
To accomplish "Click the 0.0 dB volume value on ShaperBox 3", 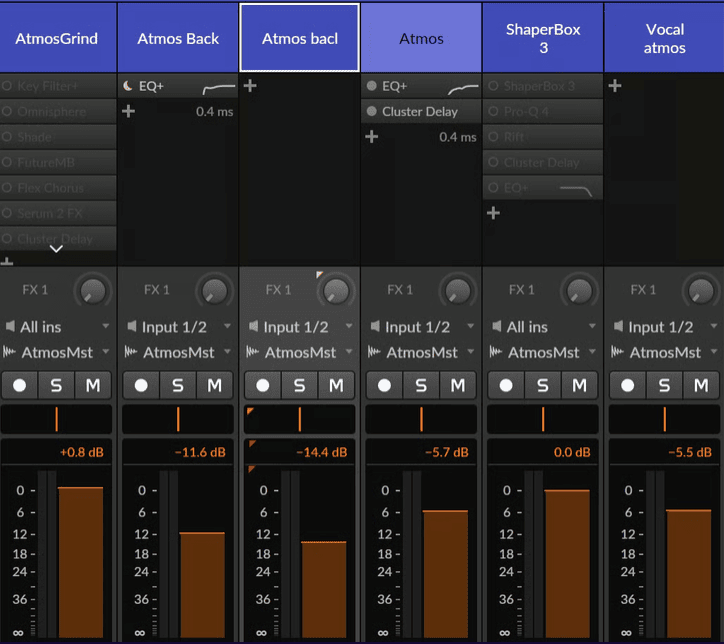I will tap(572, 452).
